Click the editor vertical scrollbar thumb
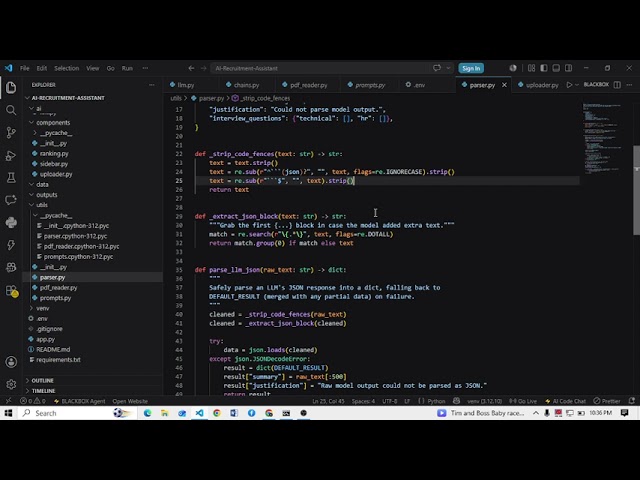This screenshot has height=480, width=640. point(636,190)
